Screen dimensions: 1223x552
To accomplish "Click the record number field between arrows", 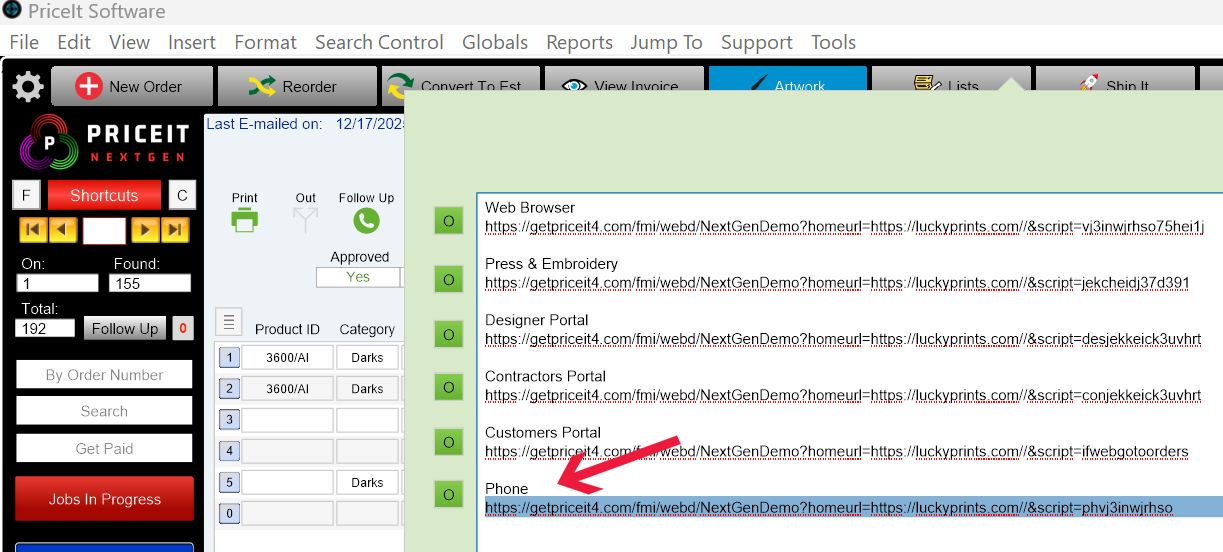I will 104,230.
